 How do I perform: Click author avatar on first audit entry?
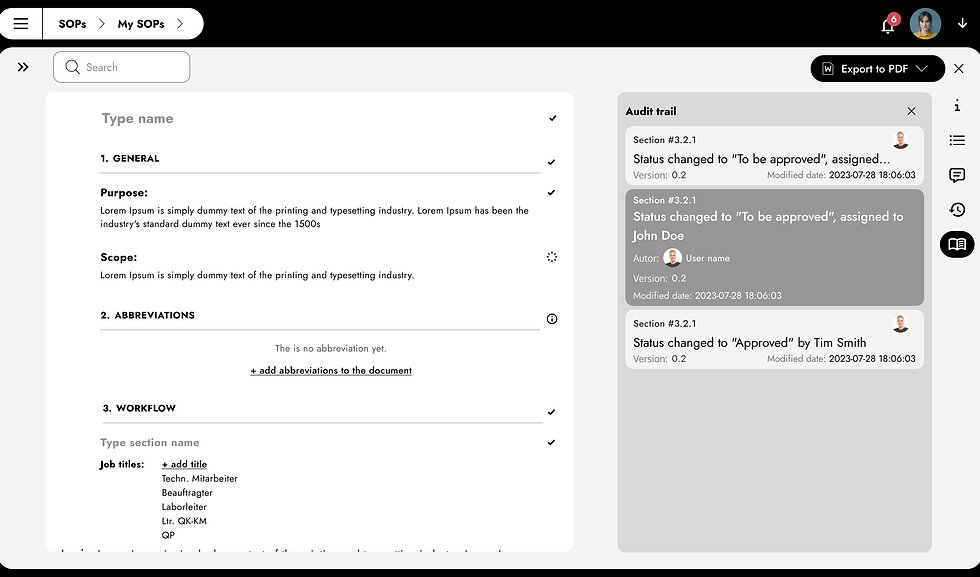(x=901, y=140)
